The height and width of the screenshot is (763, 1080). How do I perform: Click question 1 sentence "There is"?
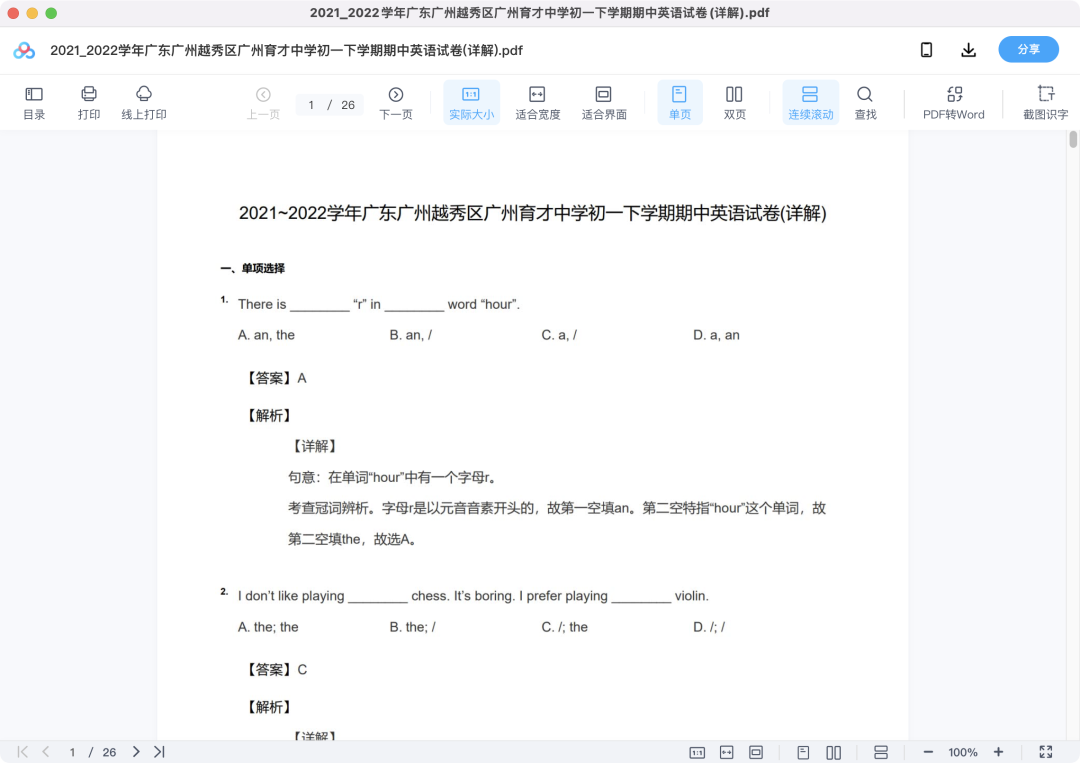[x=379, y=304]
